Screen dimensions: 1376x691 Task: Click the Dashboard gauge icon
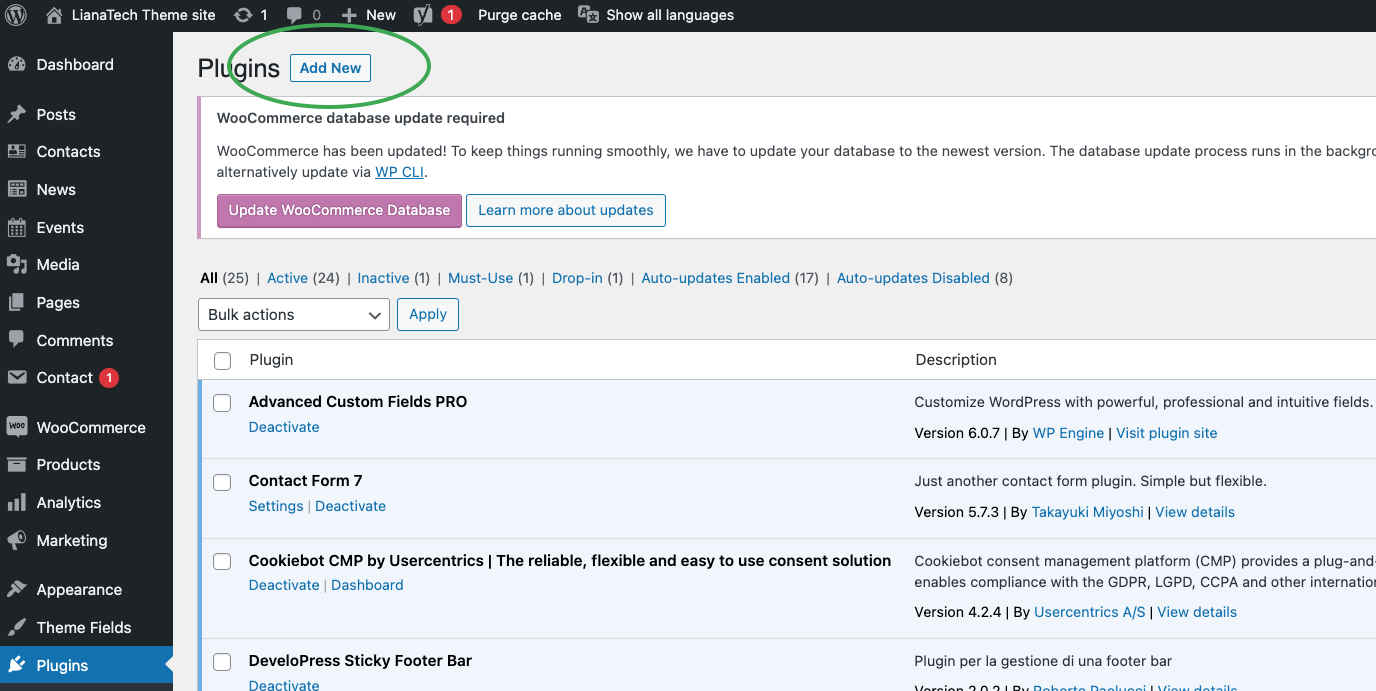[x=17, y=64]
